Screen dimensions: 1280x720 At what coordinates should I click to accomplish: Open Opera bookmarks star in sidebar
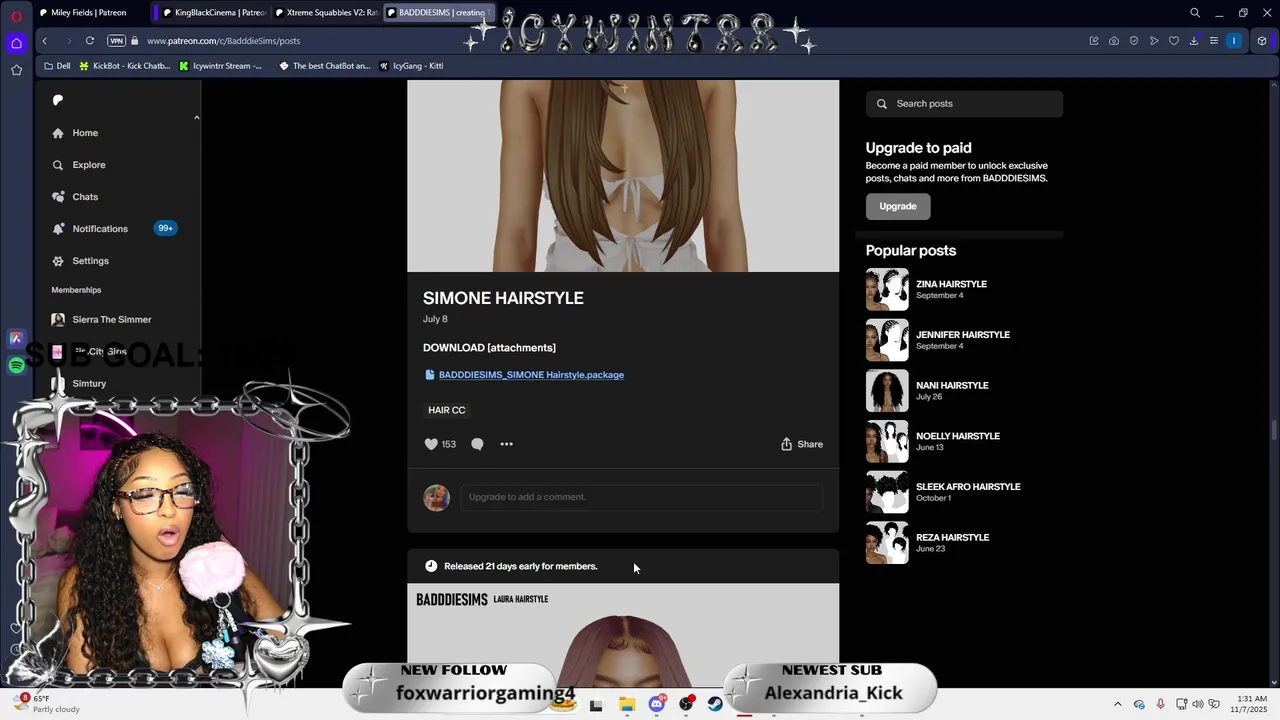[16, 70]
